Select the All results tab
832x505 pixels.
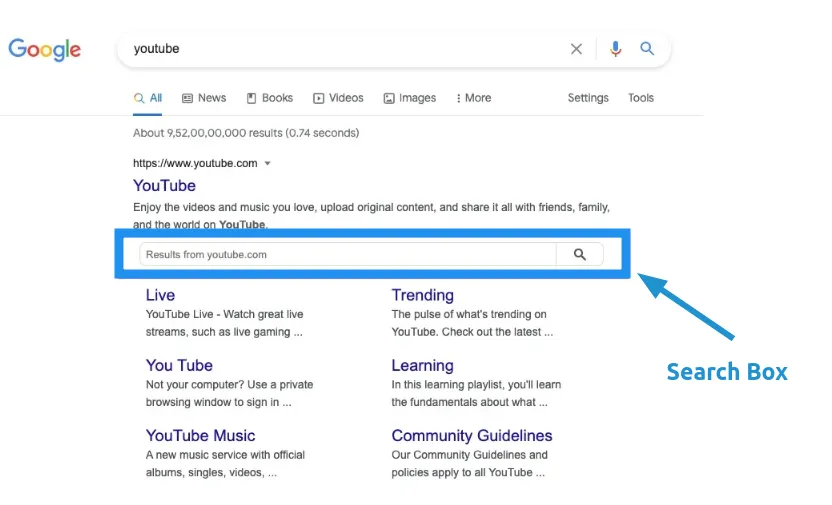148,98
